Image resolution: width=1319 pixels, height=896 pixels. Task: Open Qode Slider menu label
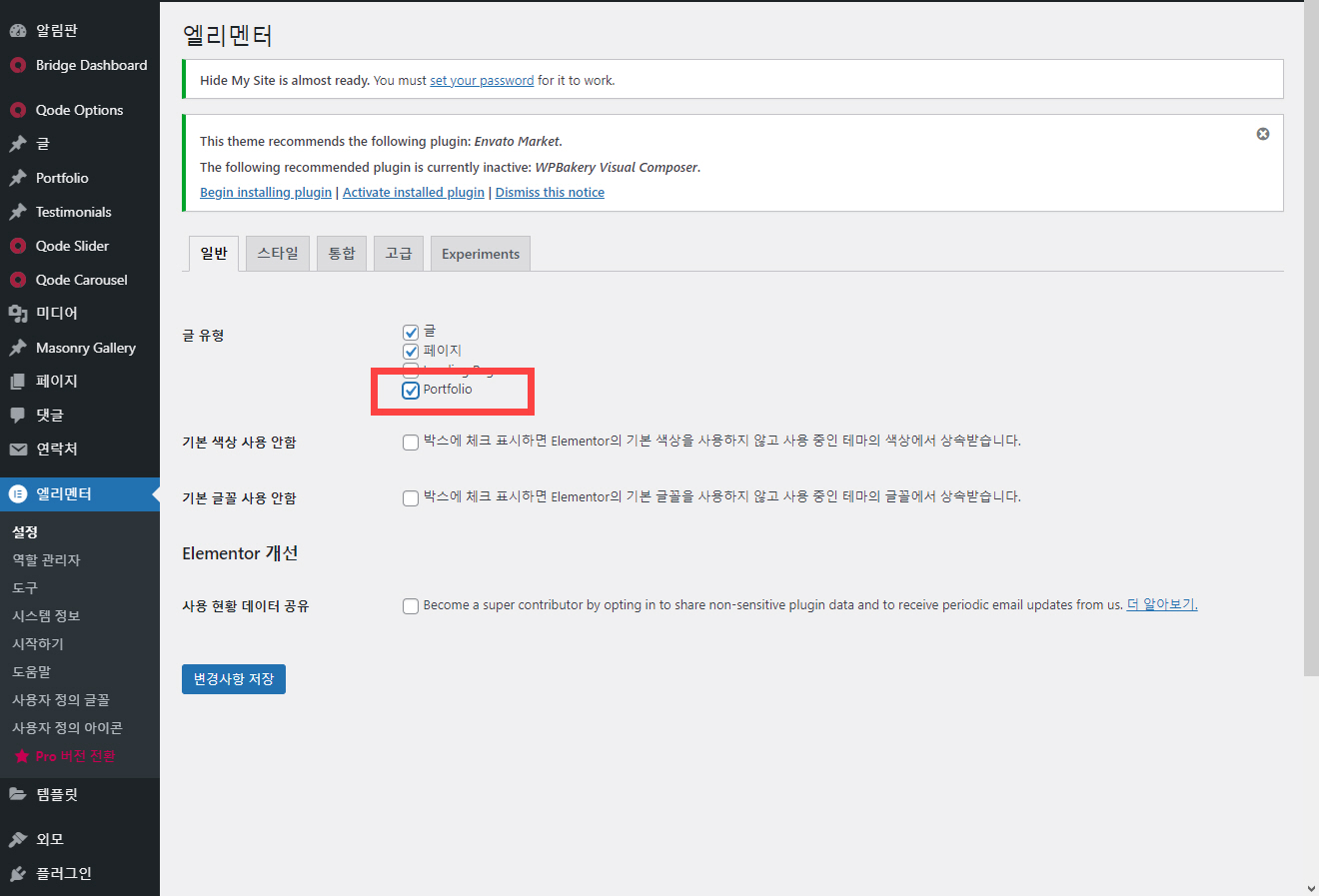click(x=72, y=246)
